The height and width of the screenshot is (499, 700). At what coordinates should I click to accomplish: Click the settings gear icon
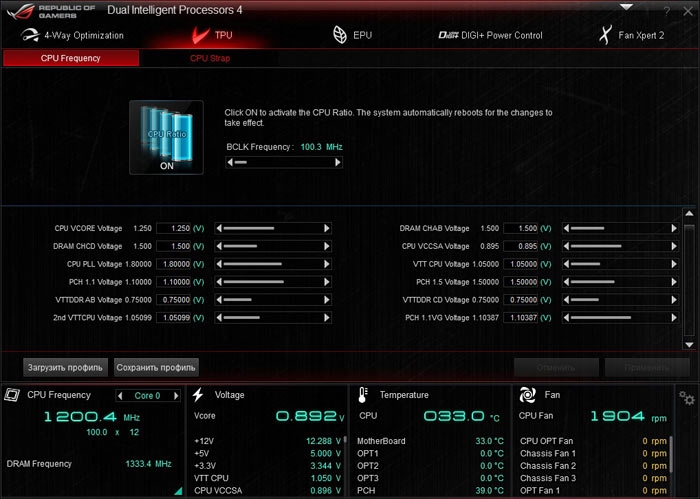point(687,397)
